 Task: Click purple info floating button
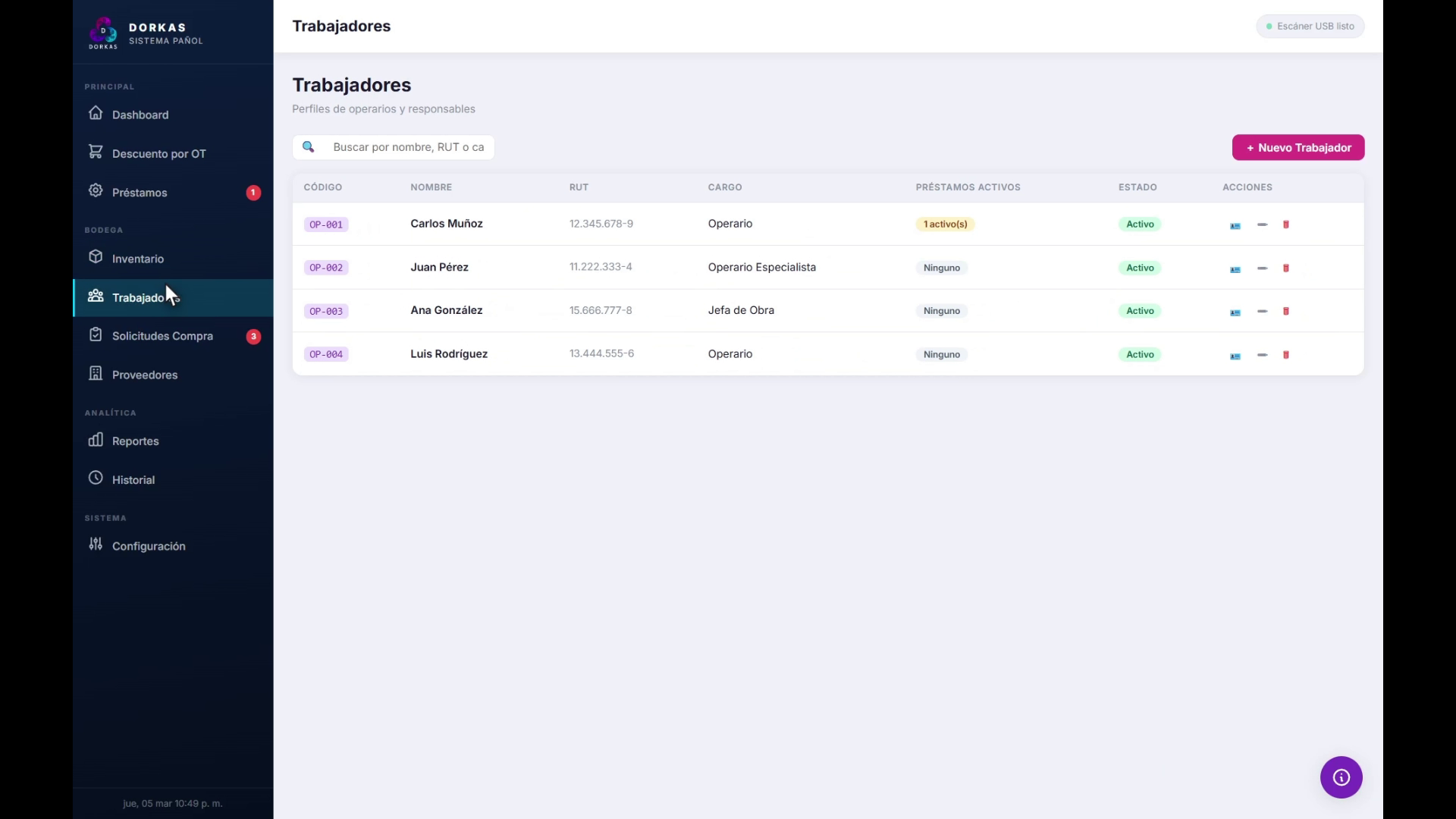click(1341, 777)
